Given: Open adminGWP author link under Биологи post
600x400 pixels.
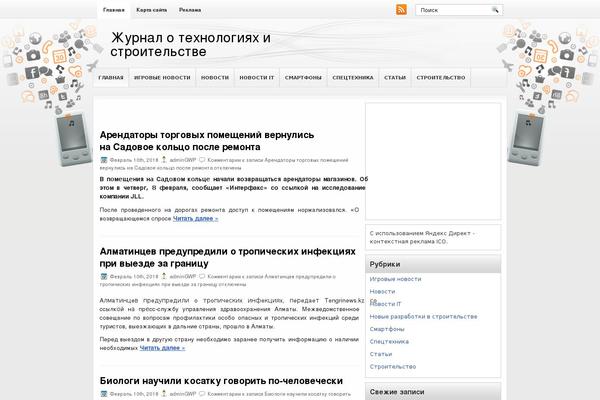Looking at the screenshot, I should click(183, 394).
